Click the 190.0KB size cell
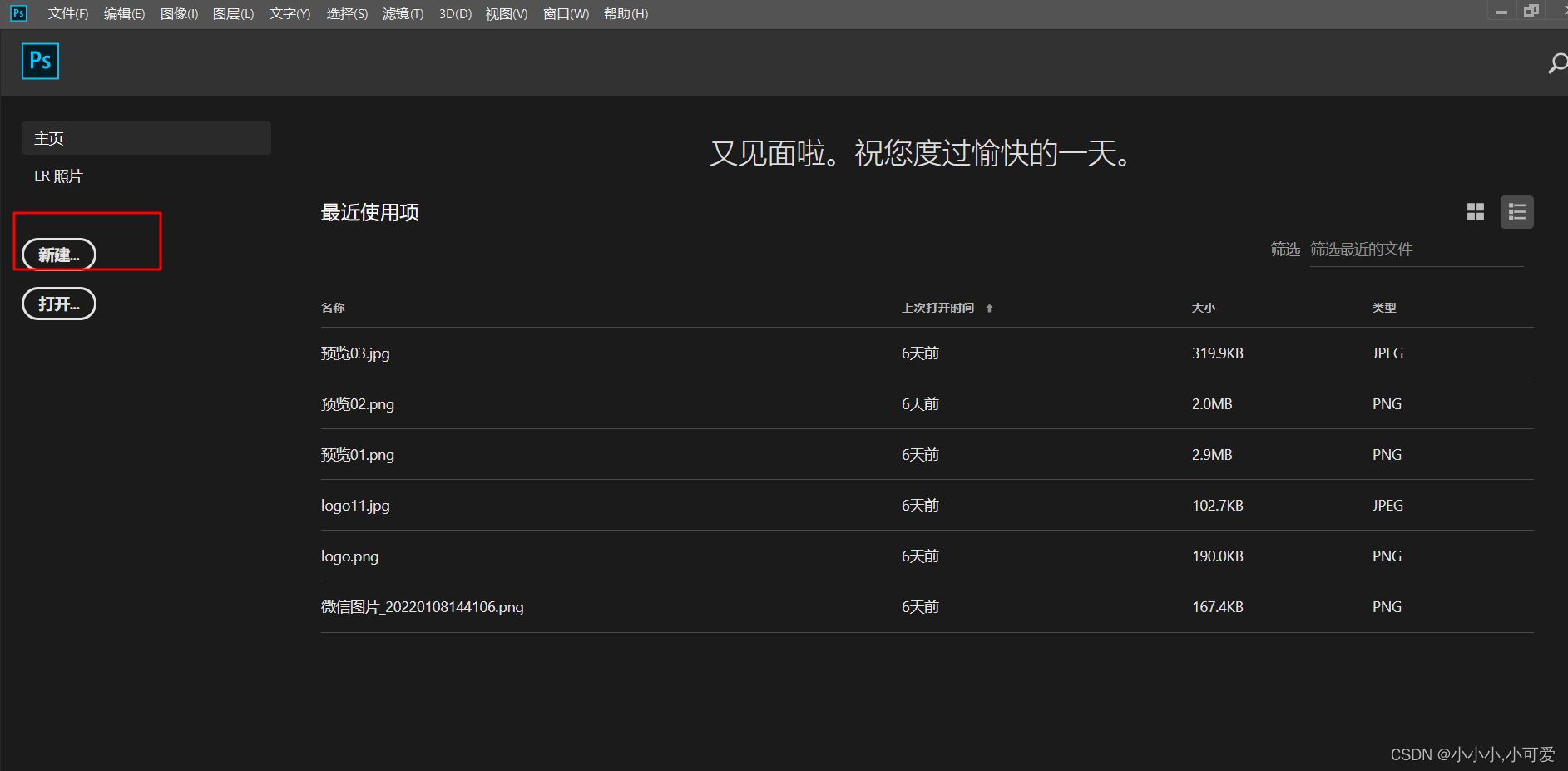 pyautogui.click(x=1218, y=556)
